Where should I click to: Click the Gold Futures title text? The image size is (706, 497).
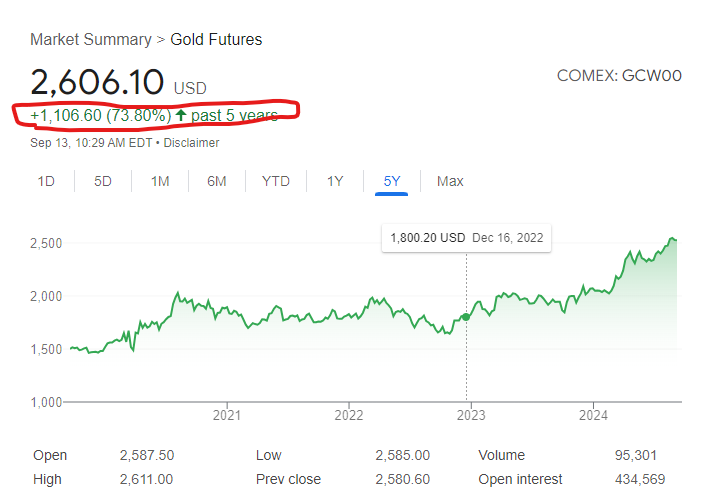click(x=216, y=40)
